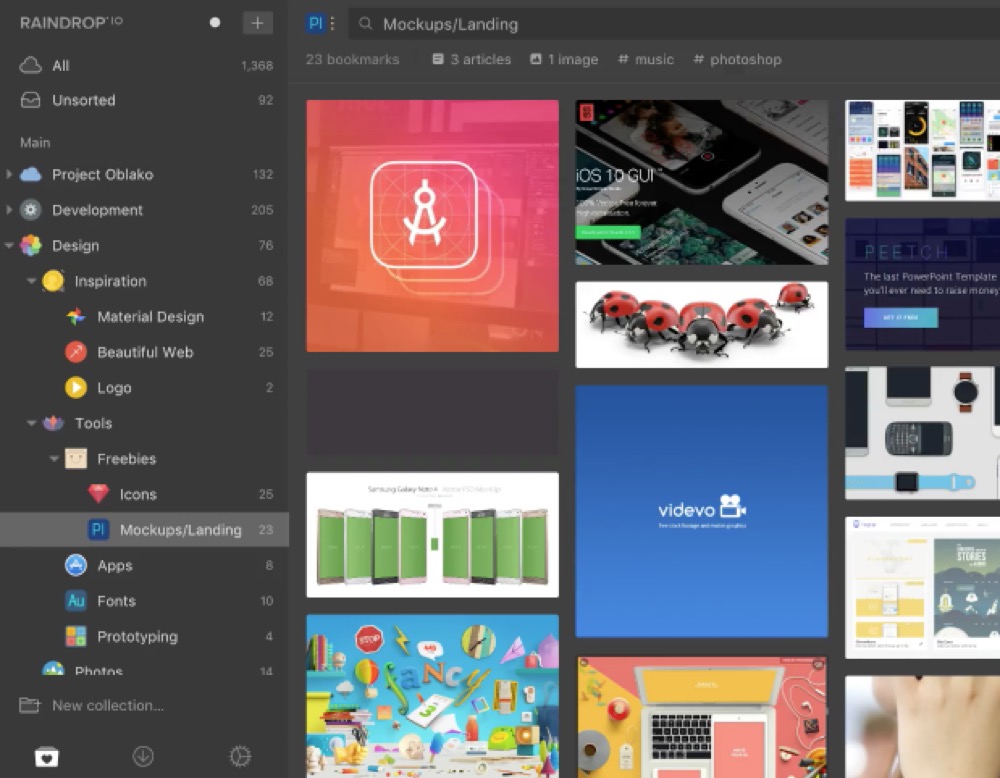Open the settings gear in the bottom bar
The image size is (1000, 778).
click(x=240, y=757)
